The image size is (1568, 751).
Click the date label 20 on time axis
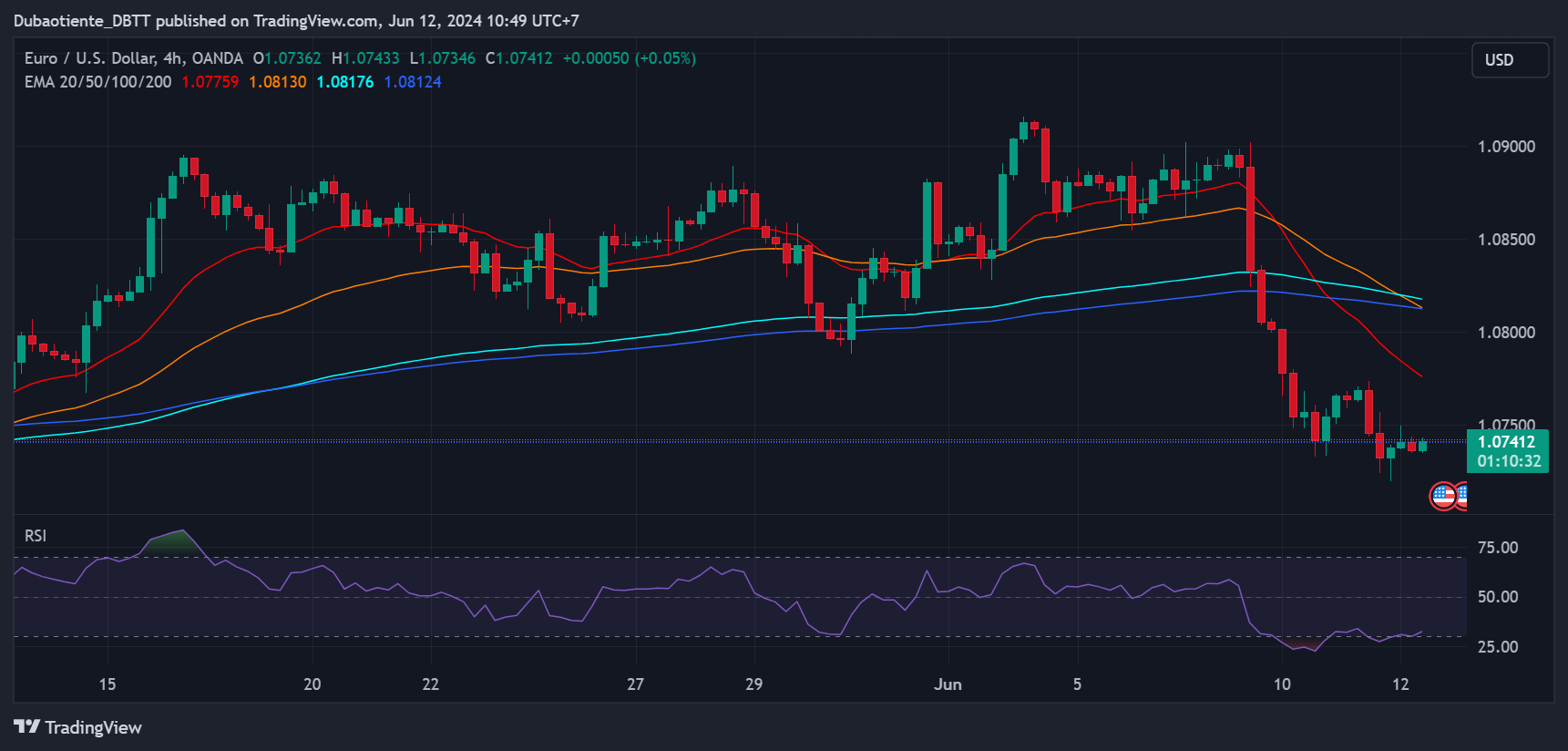pyautogui.click(x=313, y=684)
